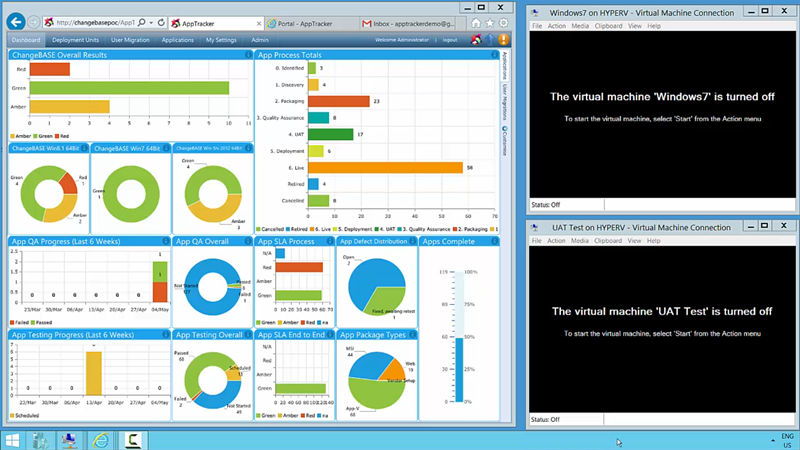Open File menu in UAT Test VM window

coord(537,241)
